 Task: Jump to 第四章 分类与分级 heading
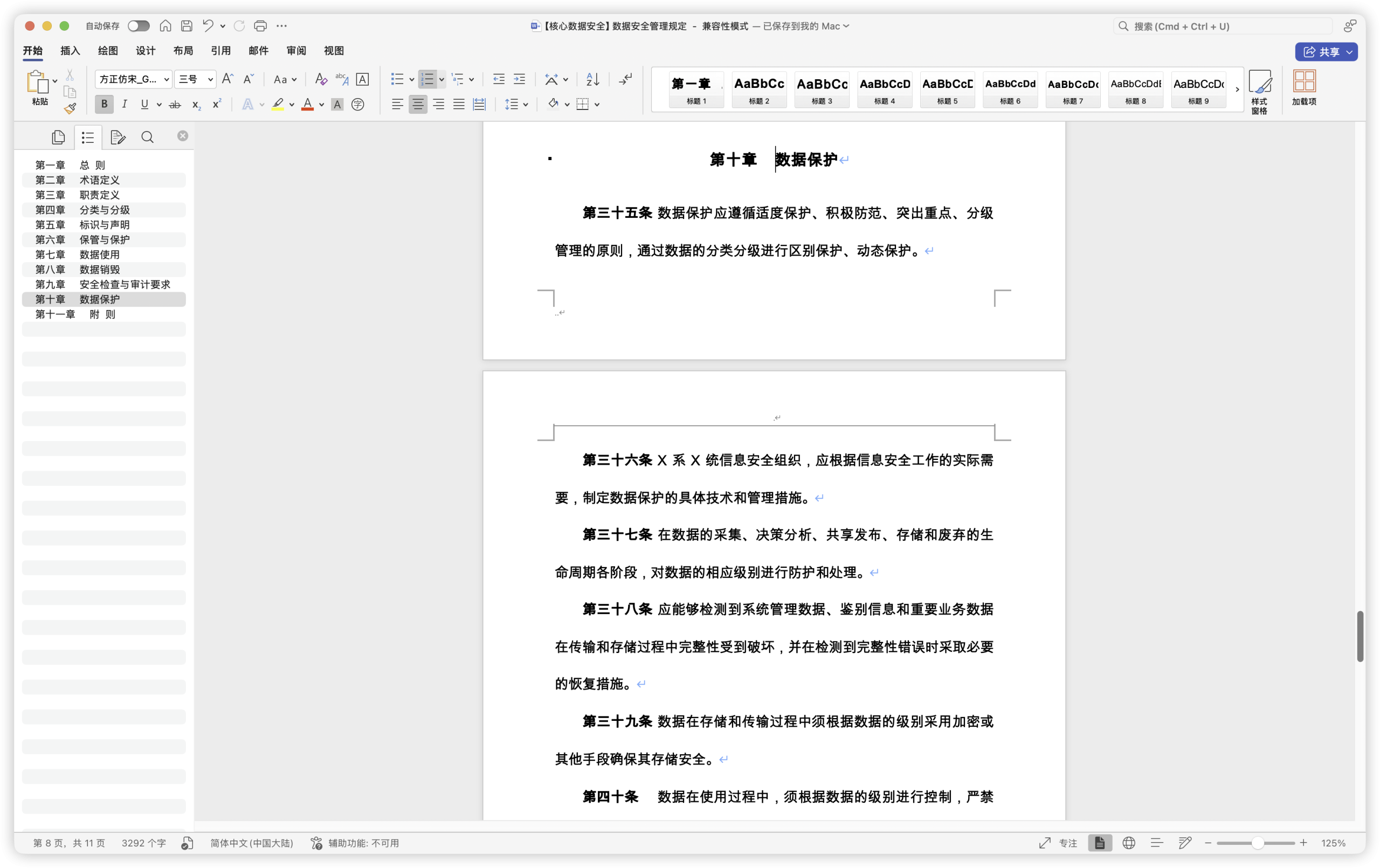pos(82,210)
